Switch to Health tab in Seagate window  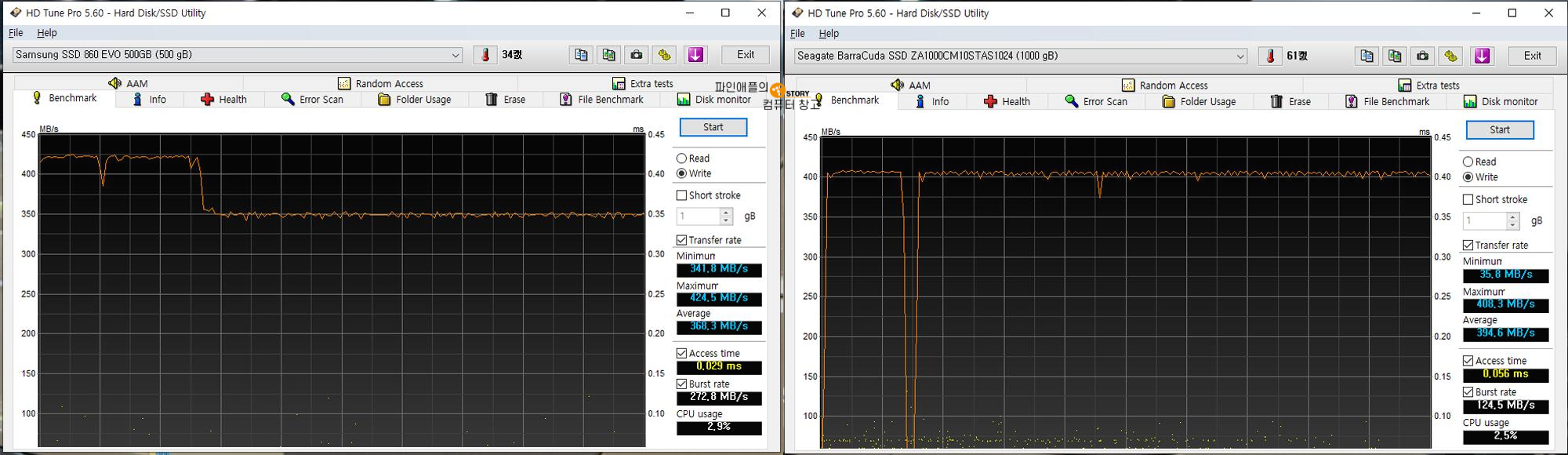pyautogui.click(x=1007, y=101)
